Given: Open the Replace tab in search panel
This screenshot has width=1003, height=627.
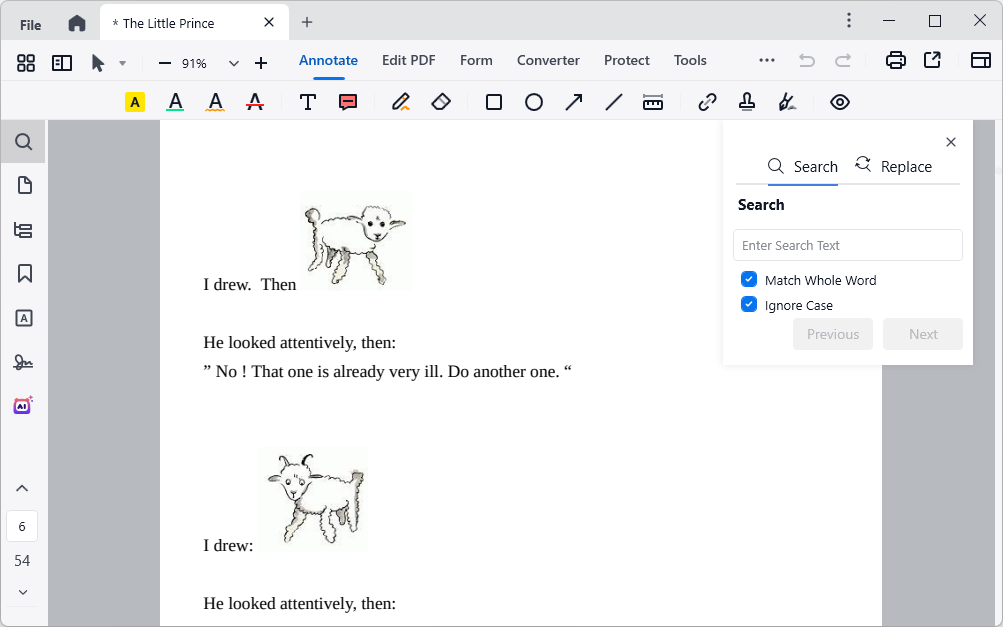Looking at the screenshot, I should (894, 166).
